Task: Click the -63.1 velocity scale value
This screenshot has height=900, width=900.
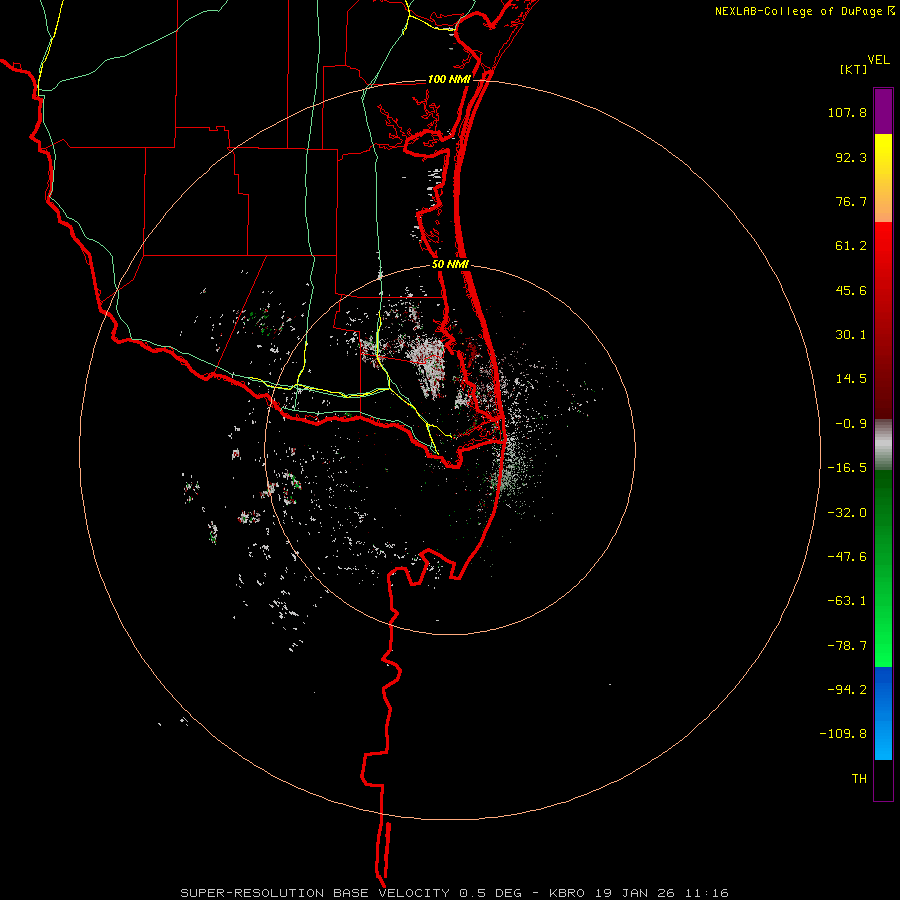Action: pos(847,601)
